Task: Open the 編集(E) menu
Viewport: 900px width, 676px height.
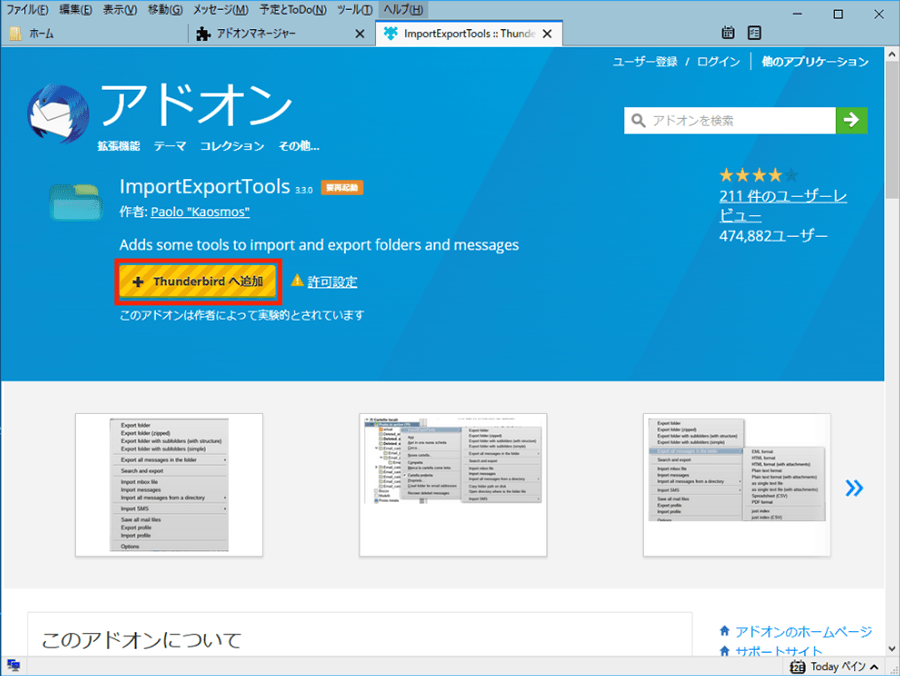Action: pos(76,10)
